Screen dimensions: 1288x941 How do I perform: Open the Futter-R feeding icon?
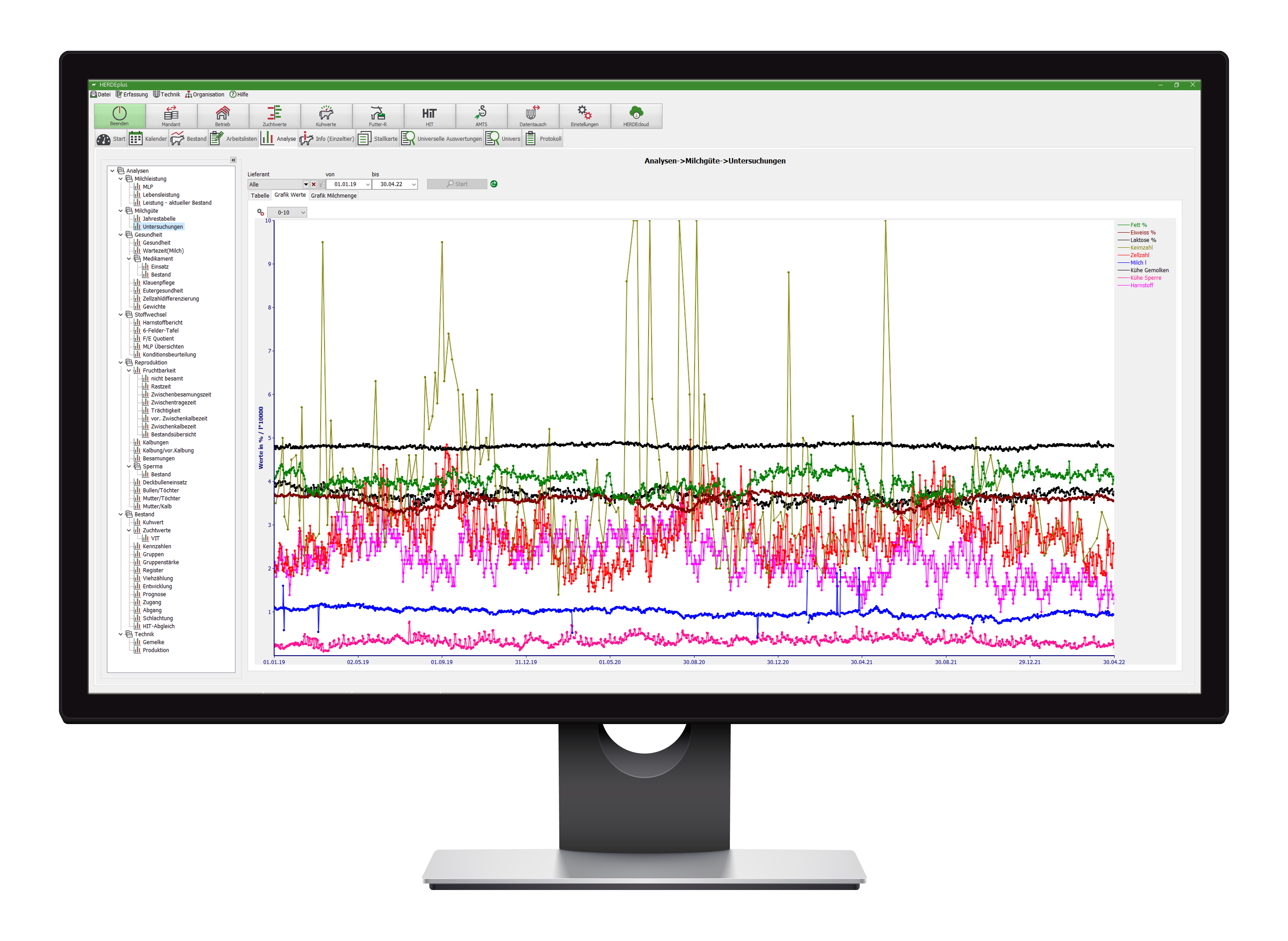[x=378, y=116]
